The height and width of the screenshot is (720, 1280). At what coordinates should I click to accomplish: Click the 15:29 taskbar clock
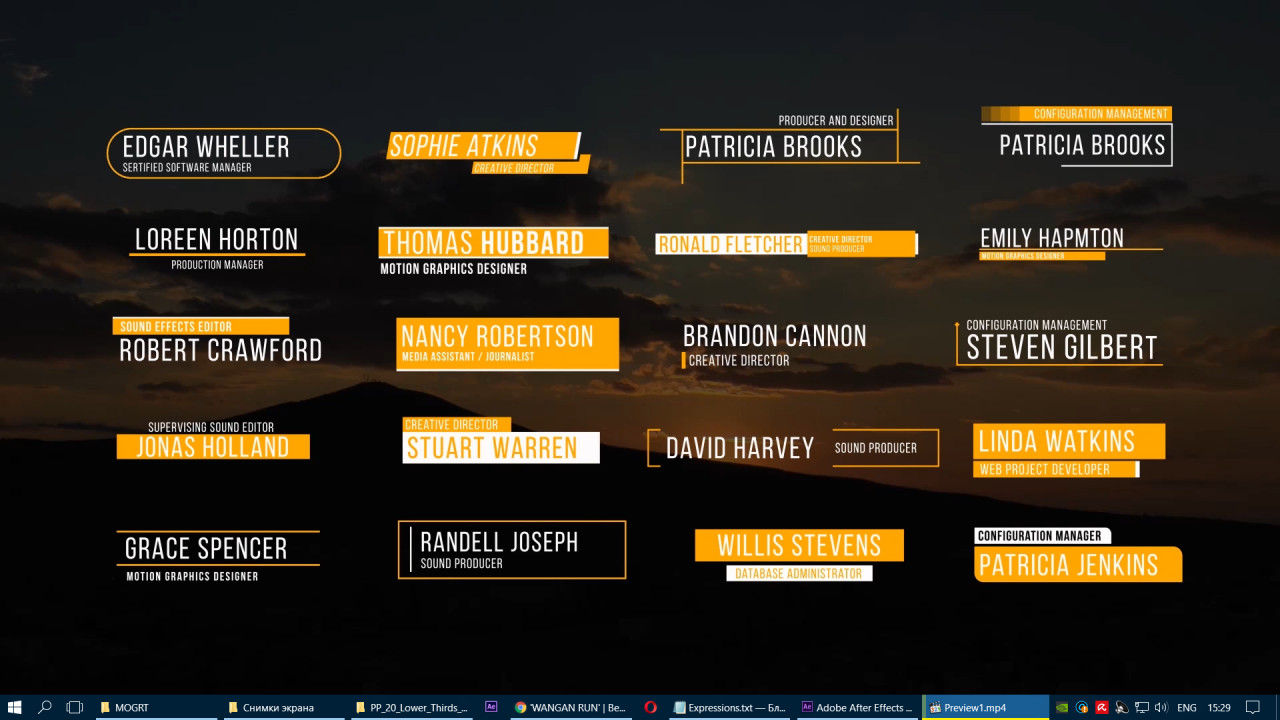pos(1219,707)
